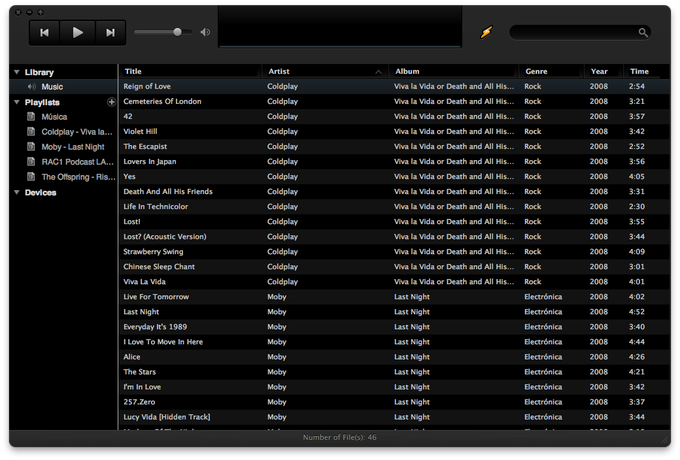Open the RAC1 Podcast playlist
This screenshot has height=460, width=680.
pyautogui.click(x=77, y=162)
